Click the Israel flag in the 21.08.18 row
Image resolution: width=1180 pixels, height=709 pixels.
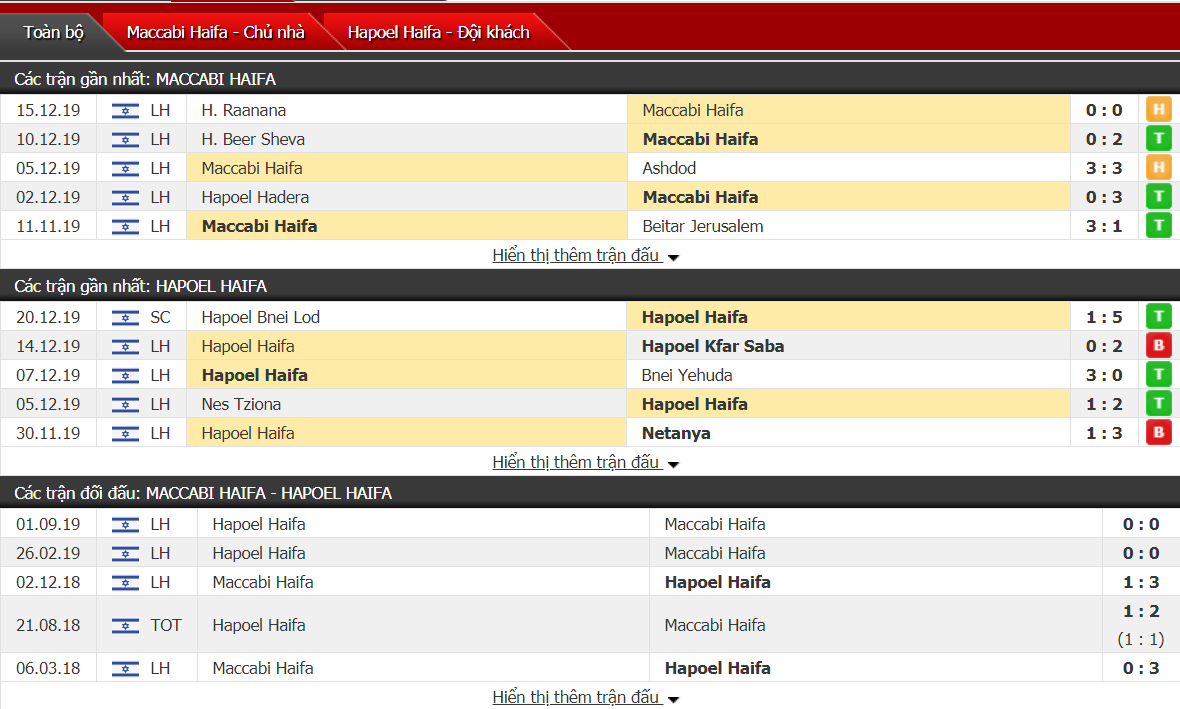125,625
